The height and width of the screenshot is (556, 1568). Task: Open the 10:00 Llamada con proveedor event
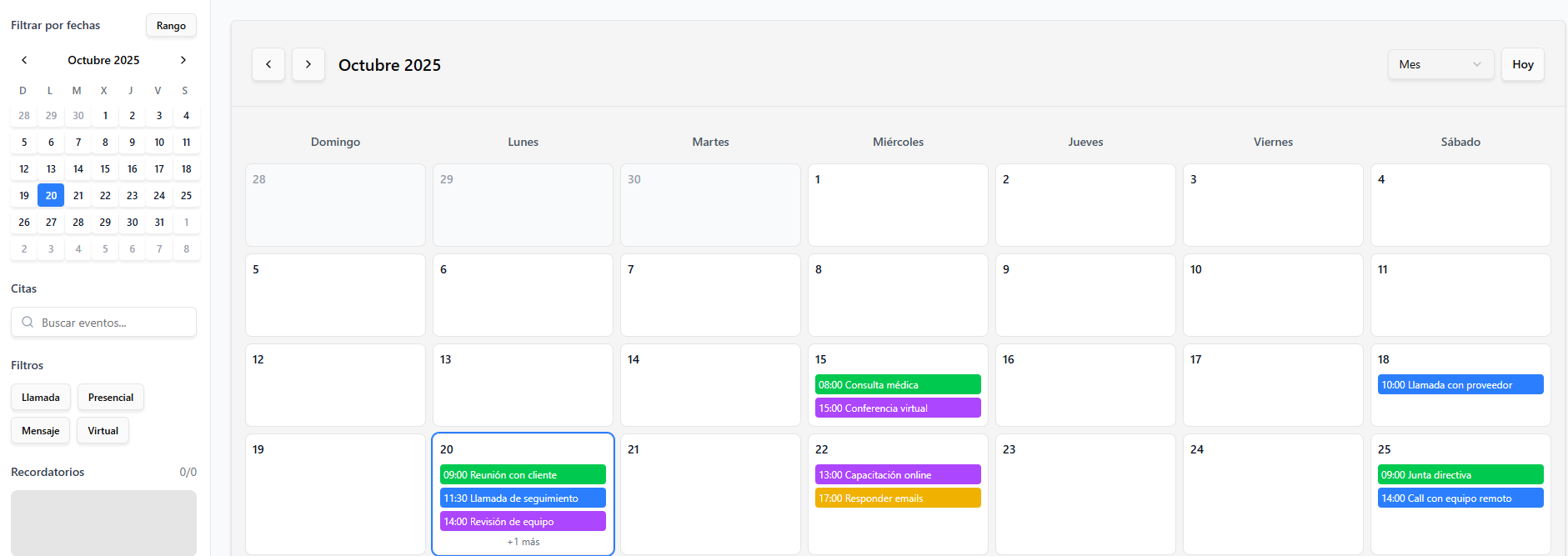[1460, 385]
